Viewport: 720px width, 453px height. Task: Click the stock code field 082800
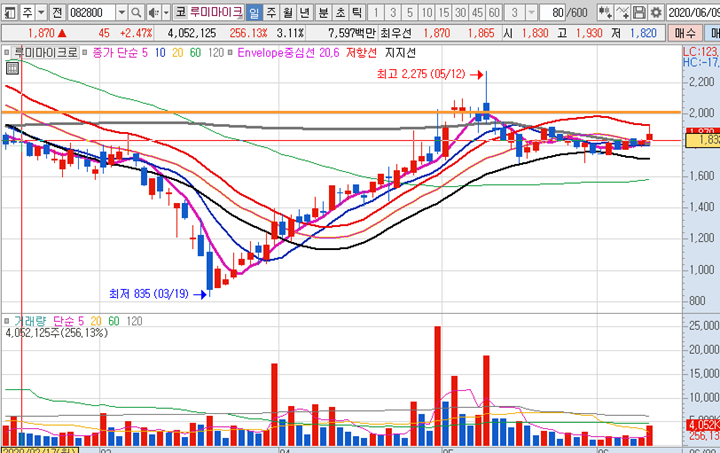91,12
